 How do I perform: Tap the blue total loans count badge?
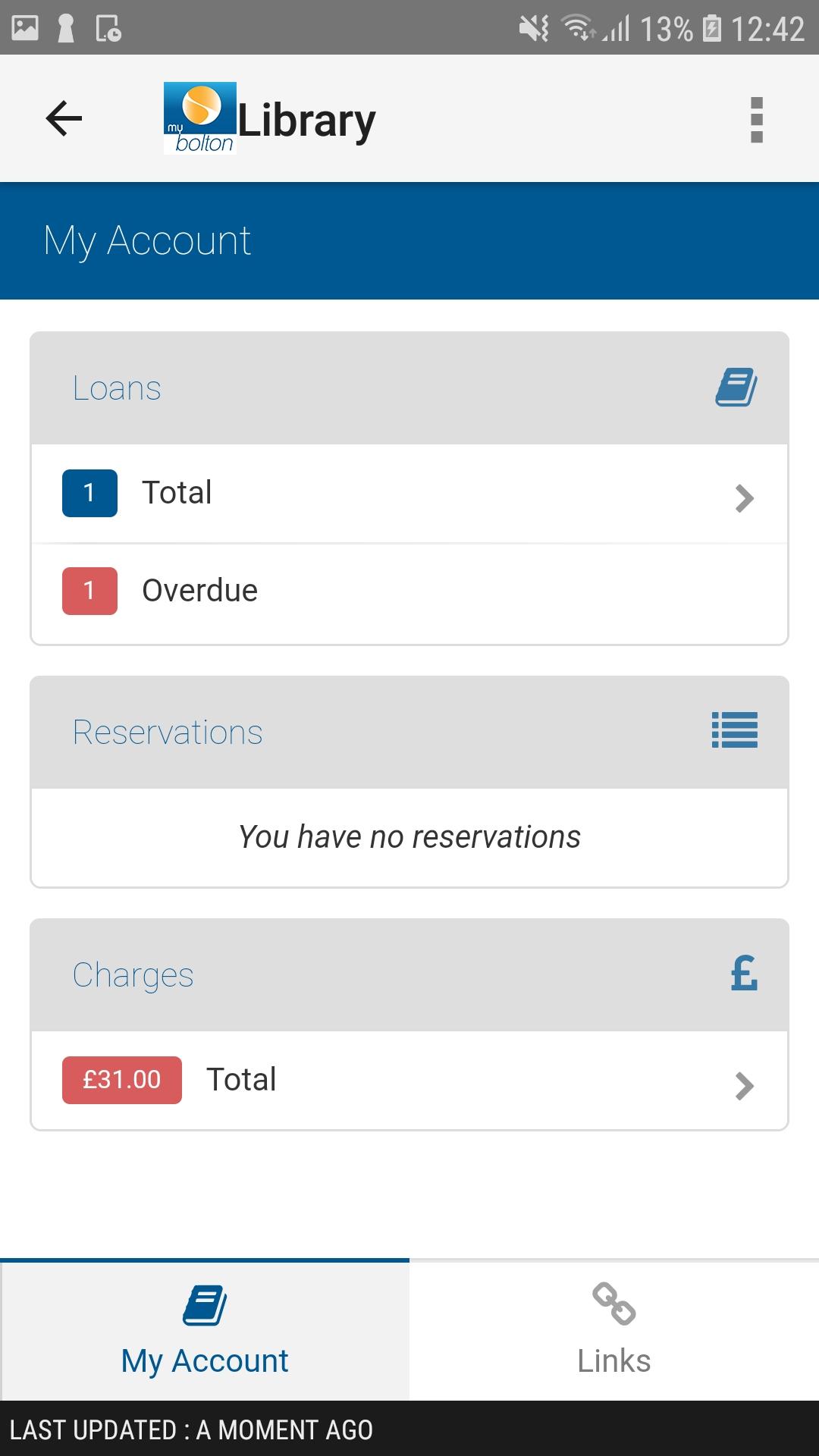[x=89, y=493]
